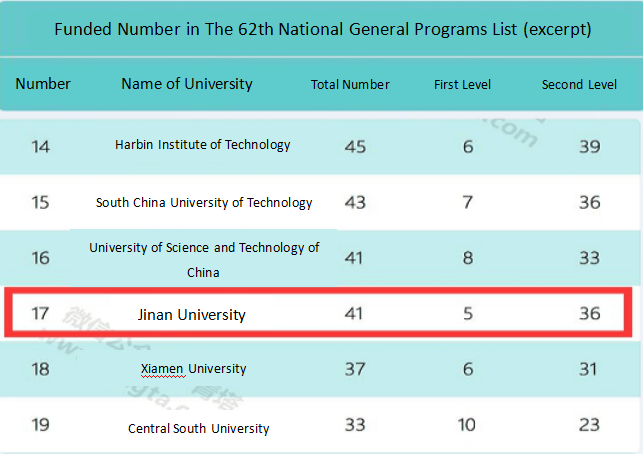Click USTC second level value 33

(x=590, y=258)
